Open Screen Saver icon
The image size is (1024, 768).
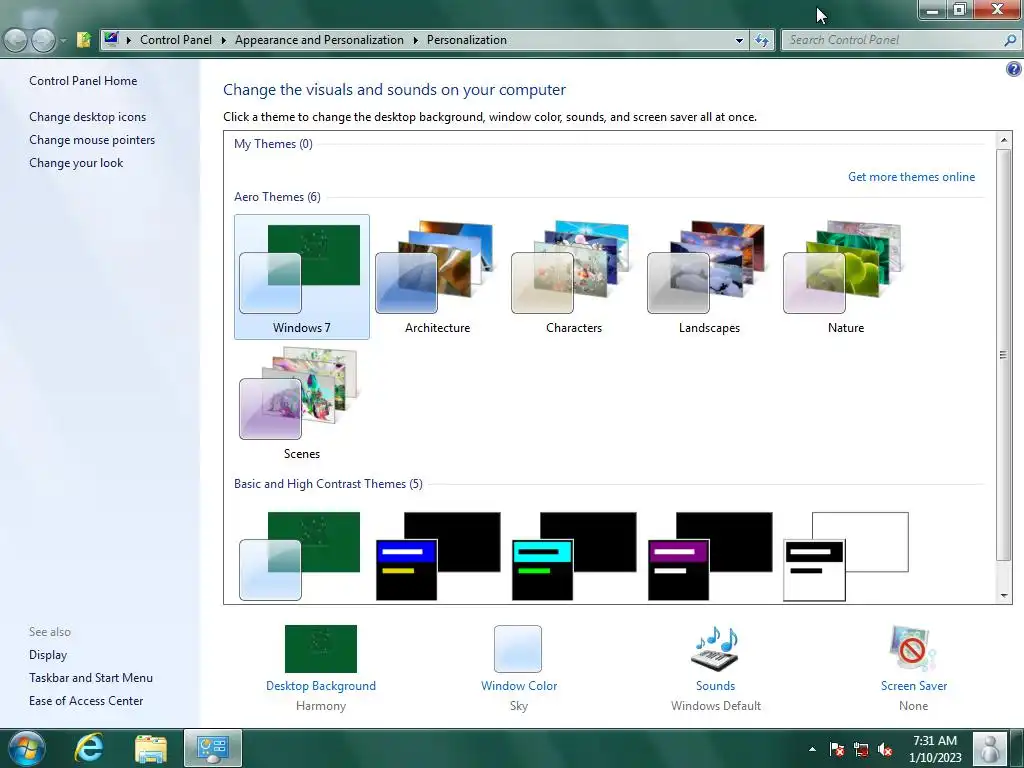click(x=913, y=648)
